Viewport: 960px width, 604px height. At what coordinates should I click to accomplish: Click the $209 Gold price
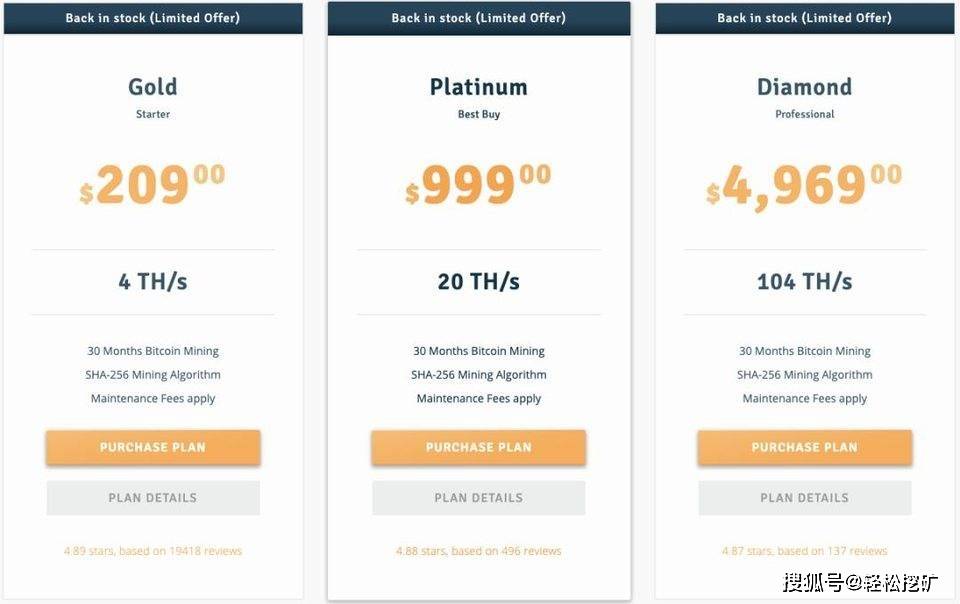[x=153, y=184]
